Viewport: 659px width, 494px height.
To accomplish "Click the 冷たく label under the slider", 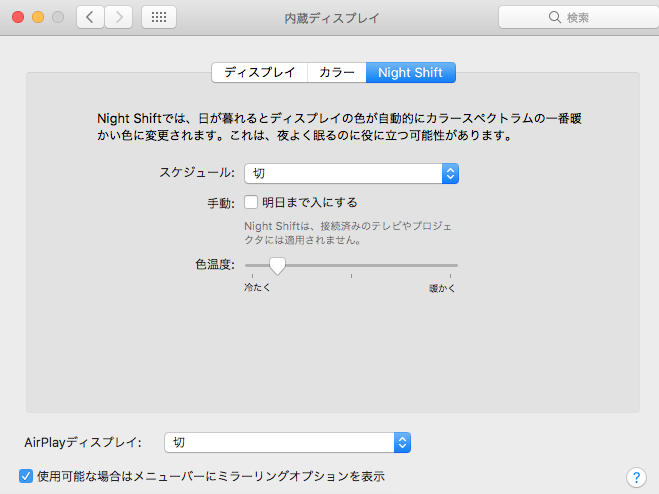I will pyautogui.click(x=258, y=288).
